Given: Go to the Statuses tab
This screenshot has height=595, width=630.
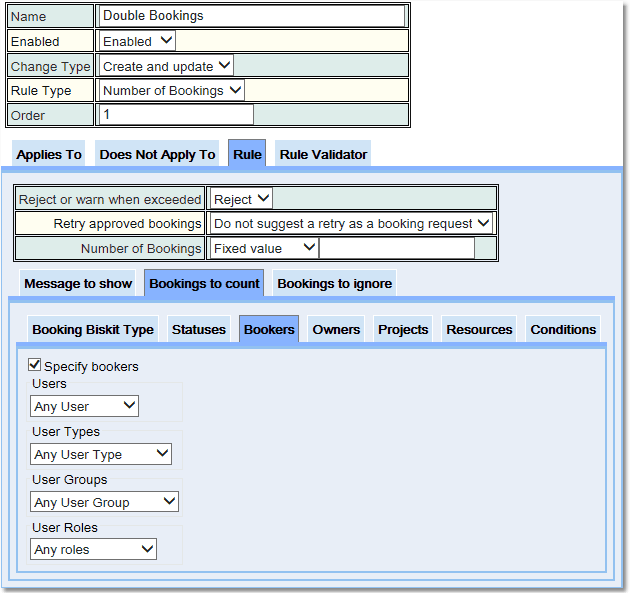Looking at the screenshot, I should point(199,330).
